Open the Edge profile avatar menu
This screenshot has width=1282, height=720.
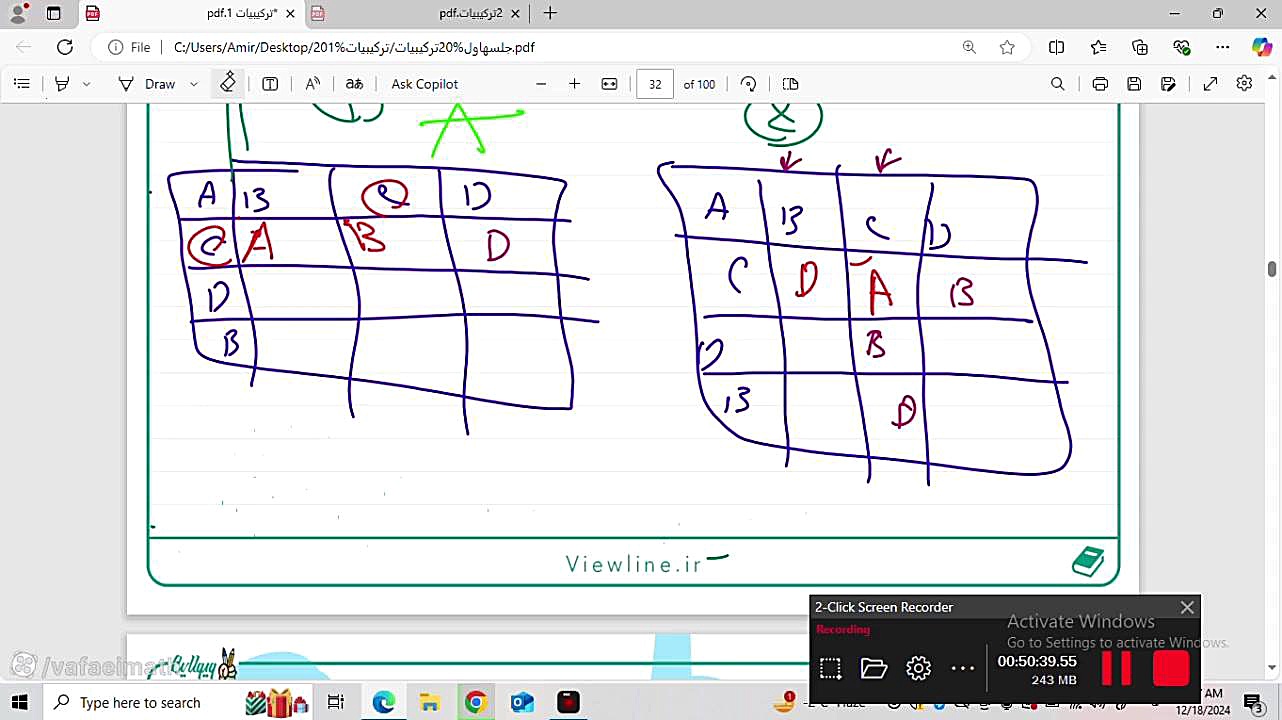pyautogui.click(x=19, y=13)
